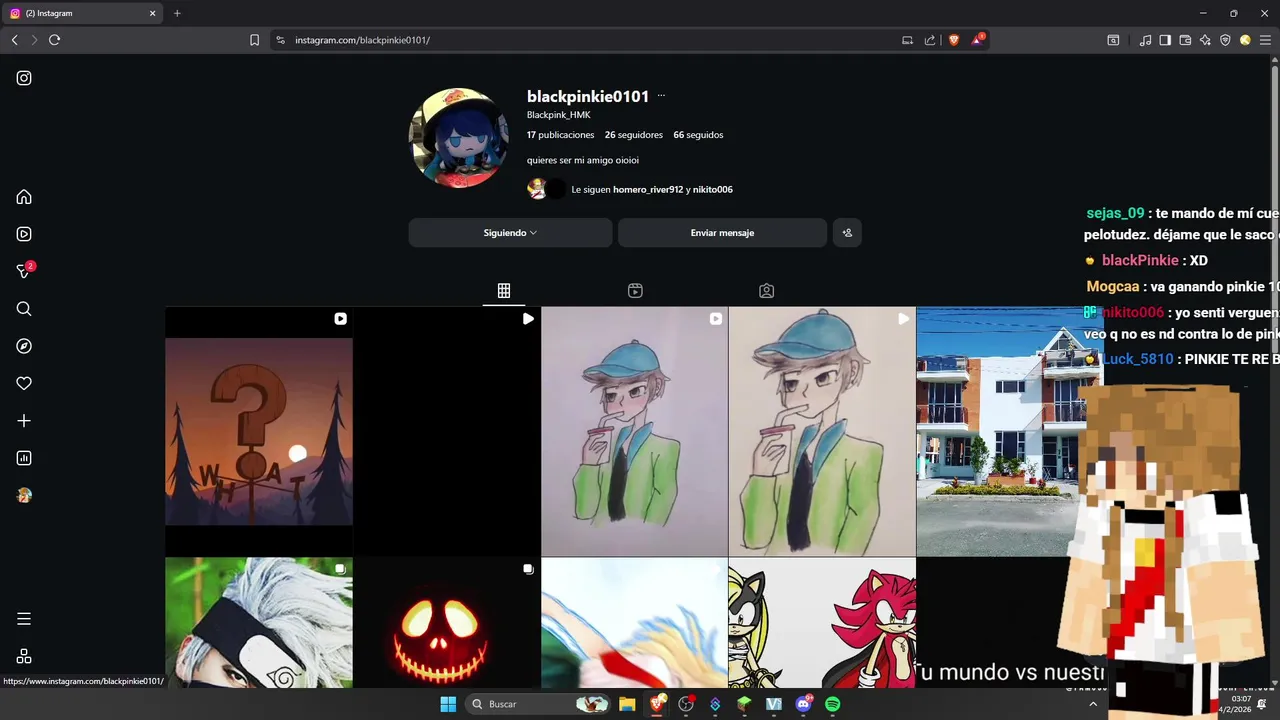The width and height of the screenshot is (1280, 720).
Task: Open the 26 seguidores list
Action: (634, 135)
